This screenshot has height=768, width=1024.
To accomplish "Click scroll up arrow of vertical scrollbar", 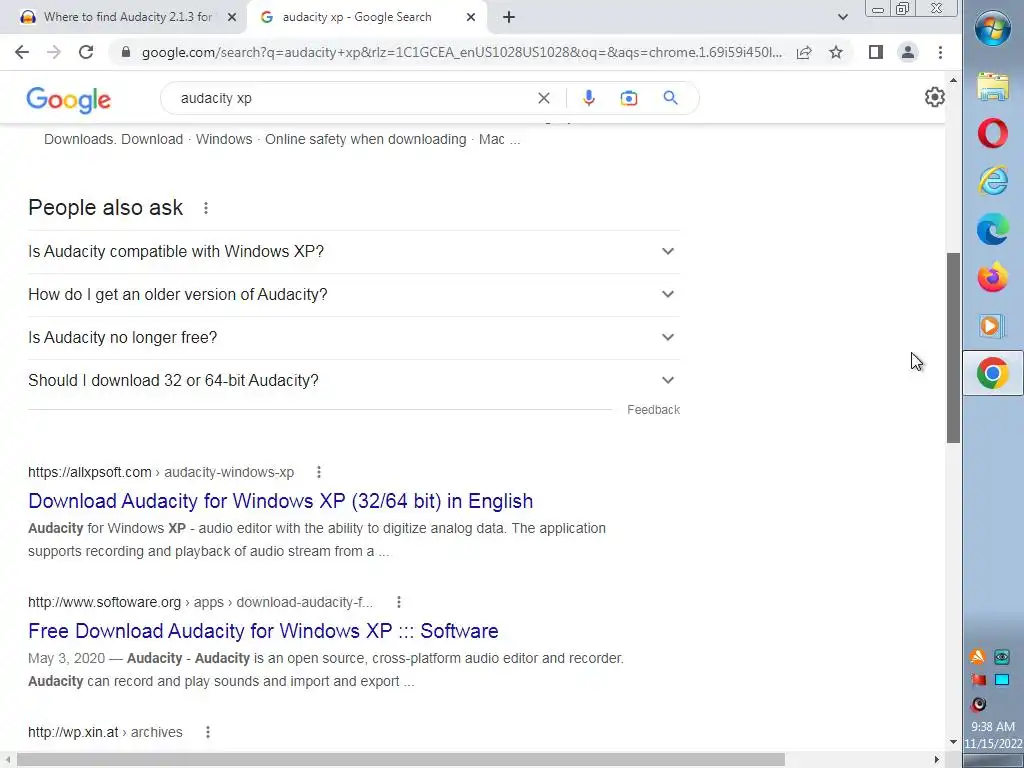I will 953,80.
